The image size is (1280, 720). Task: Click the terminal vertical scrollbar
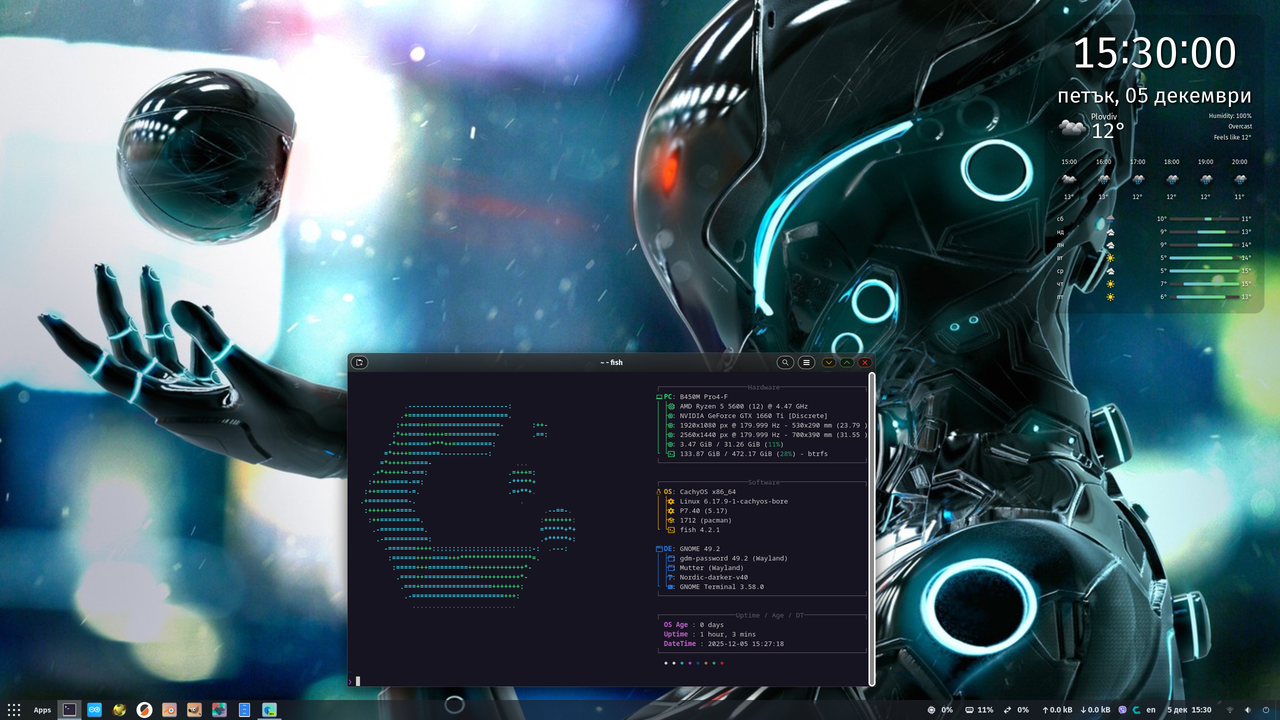872,529
